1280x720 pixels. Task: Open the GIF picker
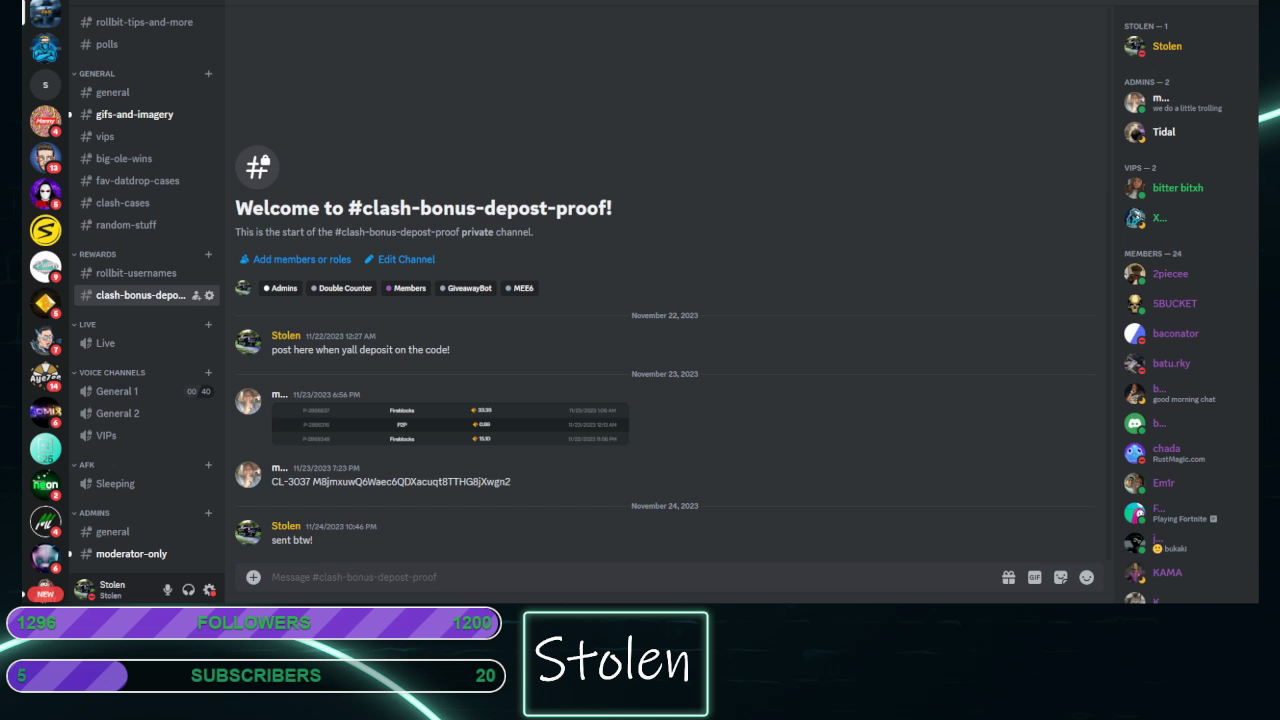[x=1035, y=577]
